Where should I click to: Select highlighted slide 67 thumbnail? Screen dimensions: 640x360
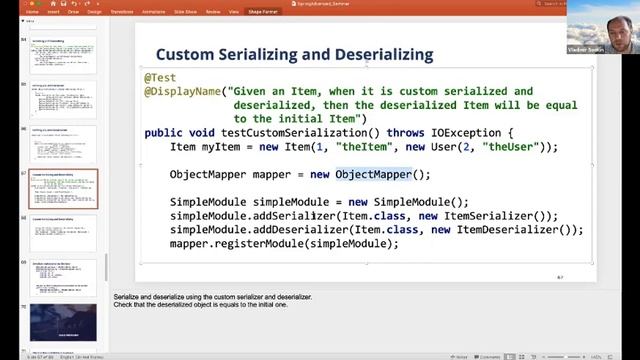tap(63, 189)
